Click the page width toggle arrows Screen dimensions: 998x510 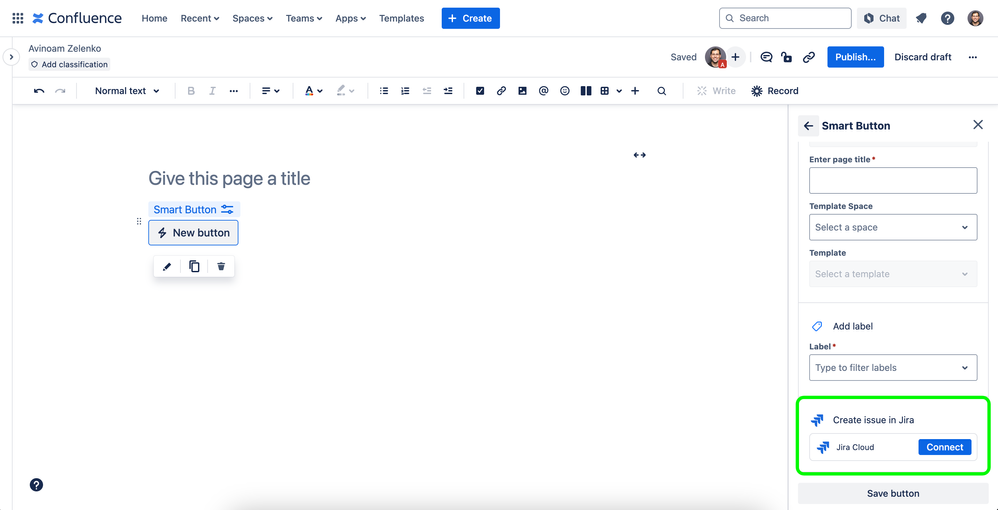(640, 155)
